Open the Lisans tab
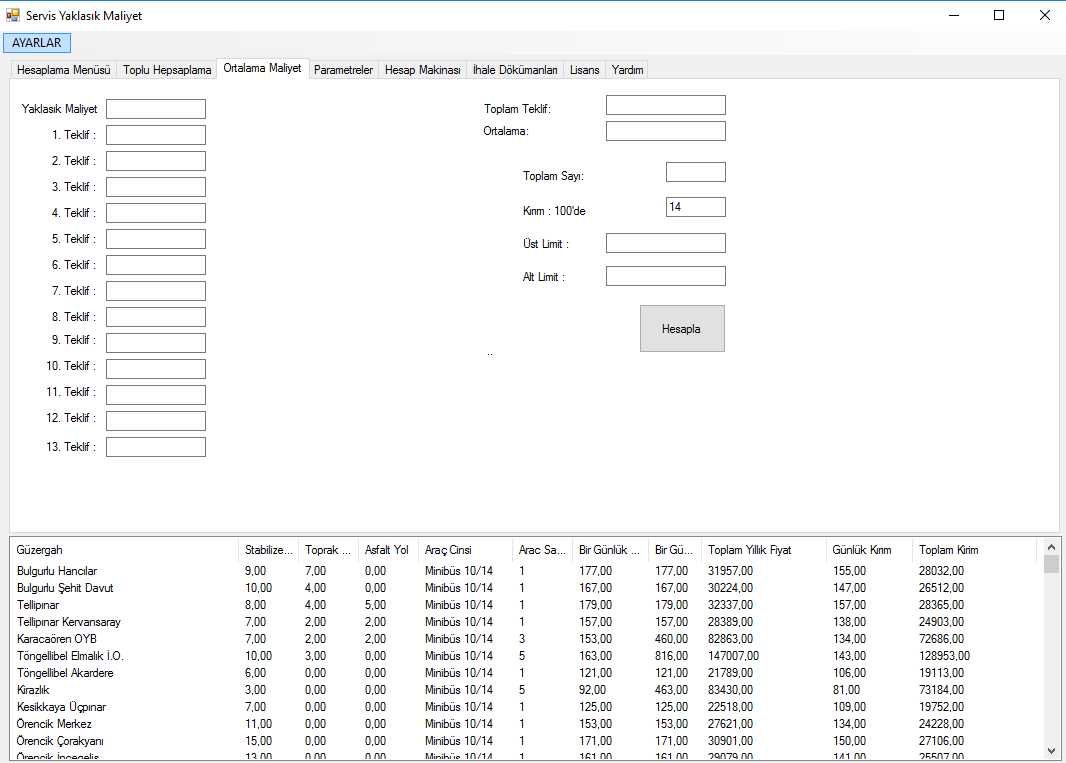The image size is (1066, 763). pos(584,70)
